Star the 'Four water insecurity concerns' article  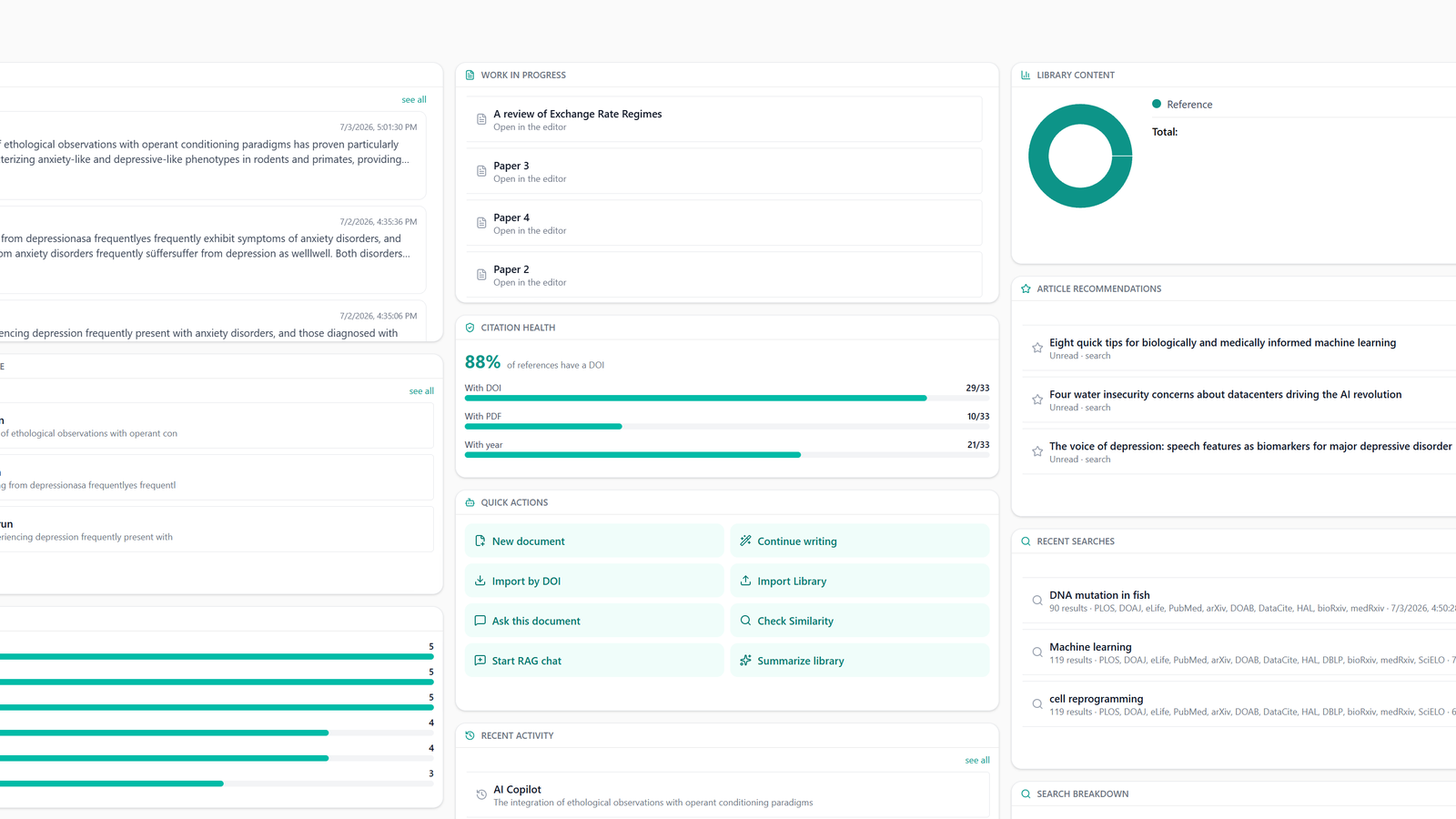click(1036, 399)
